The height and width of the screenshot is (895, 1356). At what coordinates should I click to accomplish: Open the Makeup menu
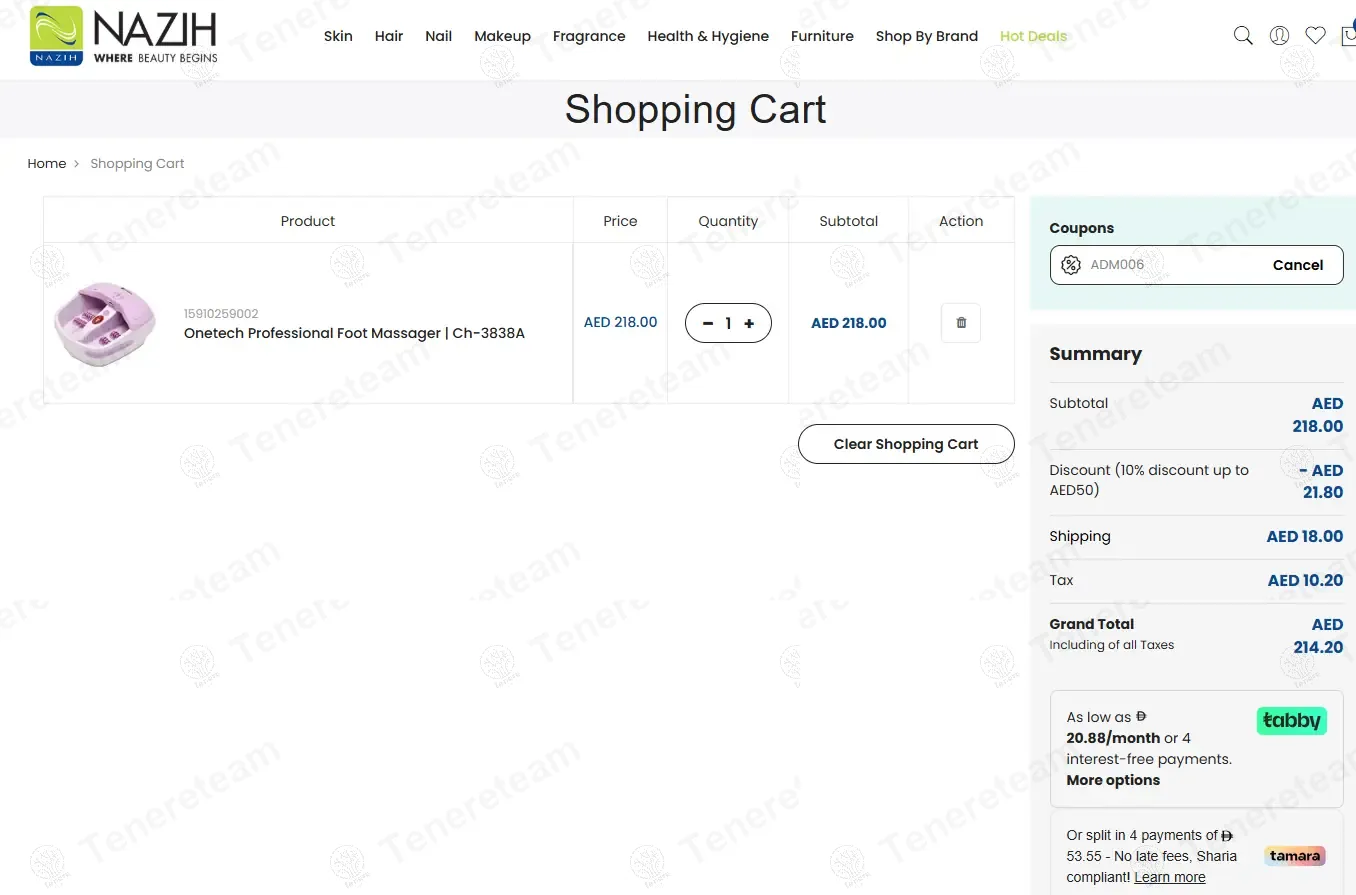[503, 36]
